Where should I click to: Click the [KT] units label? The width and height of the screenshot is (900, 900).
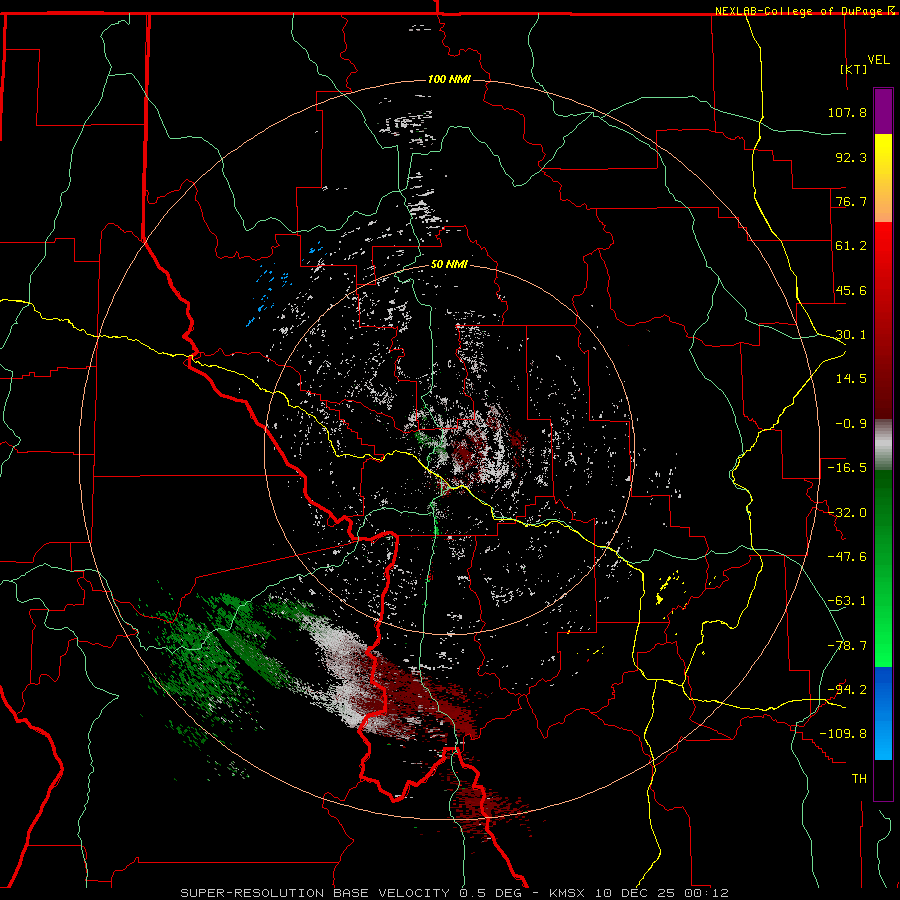(x=854, y=69)
